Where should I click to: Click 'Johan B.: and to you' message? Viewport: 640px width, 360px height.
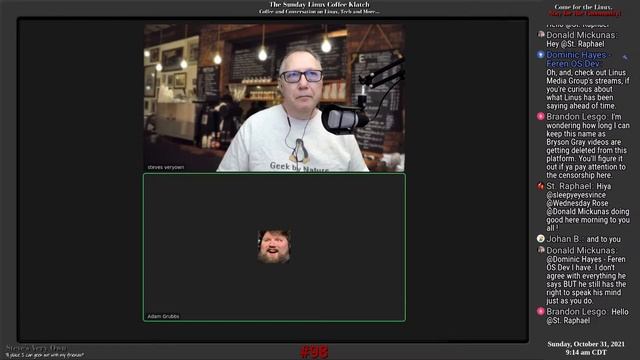point(583,239)
